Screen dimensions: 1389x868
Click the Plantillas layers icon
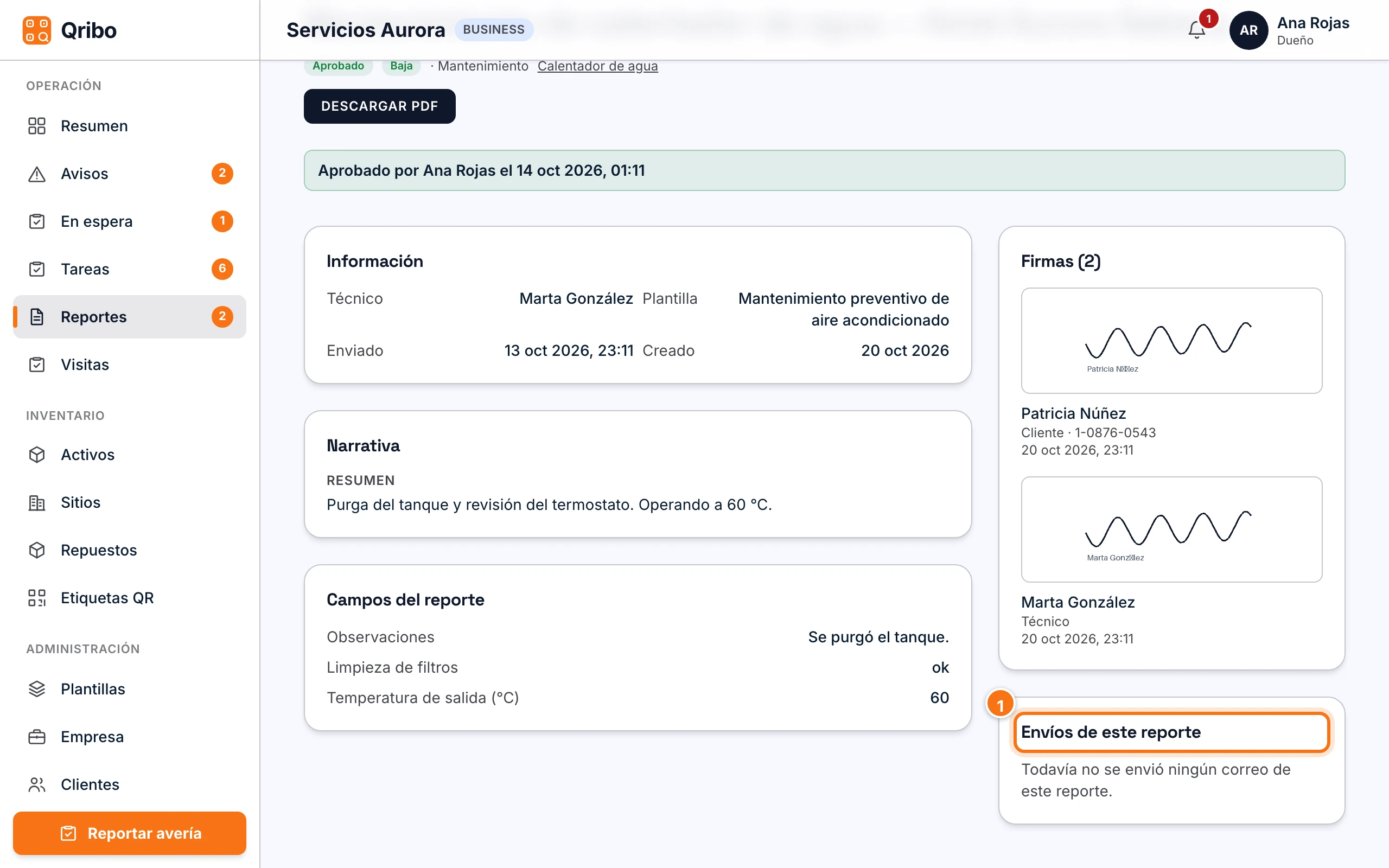click(x=37, y=688)
